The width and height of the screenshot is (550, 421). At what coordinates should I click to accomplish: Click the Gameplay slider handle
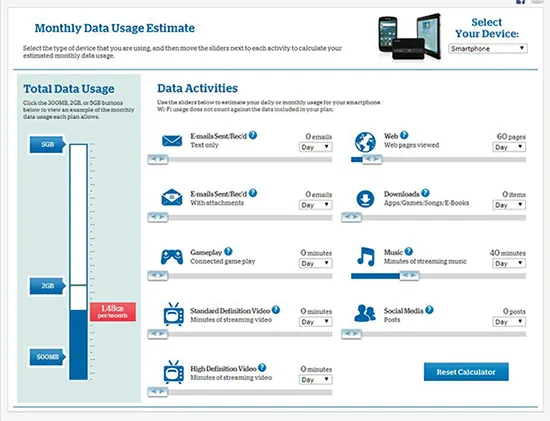click(158, 276)
